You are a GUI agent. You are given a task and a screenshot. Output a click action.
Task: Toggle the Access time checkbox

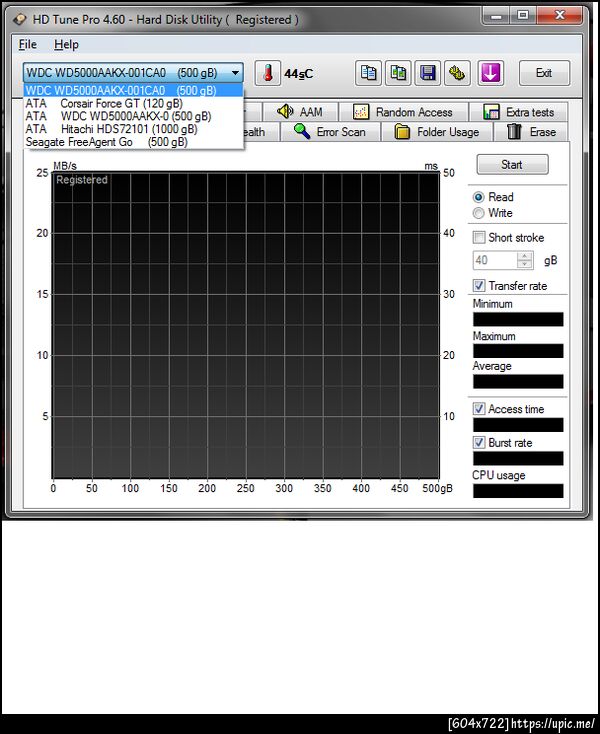(479, 409)
